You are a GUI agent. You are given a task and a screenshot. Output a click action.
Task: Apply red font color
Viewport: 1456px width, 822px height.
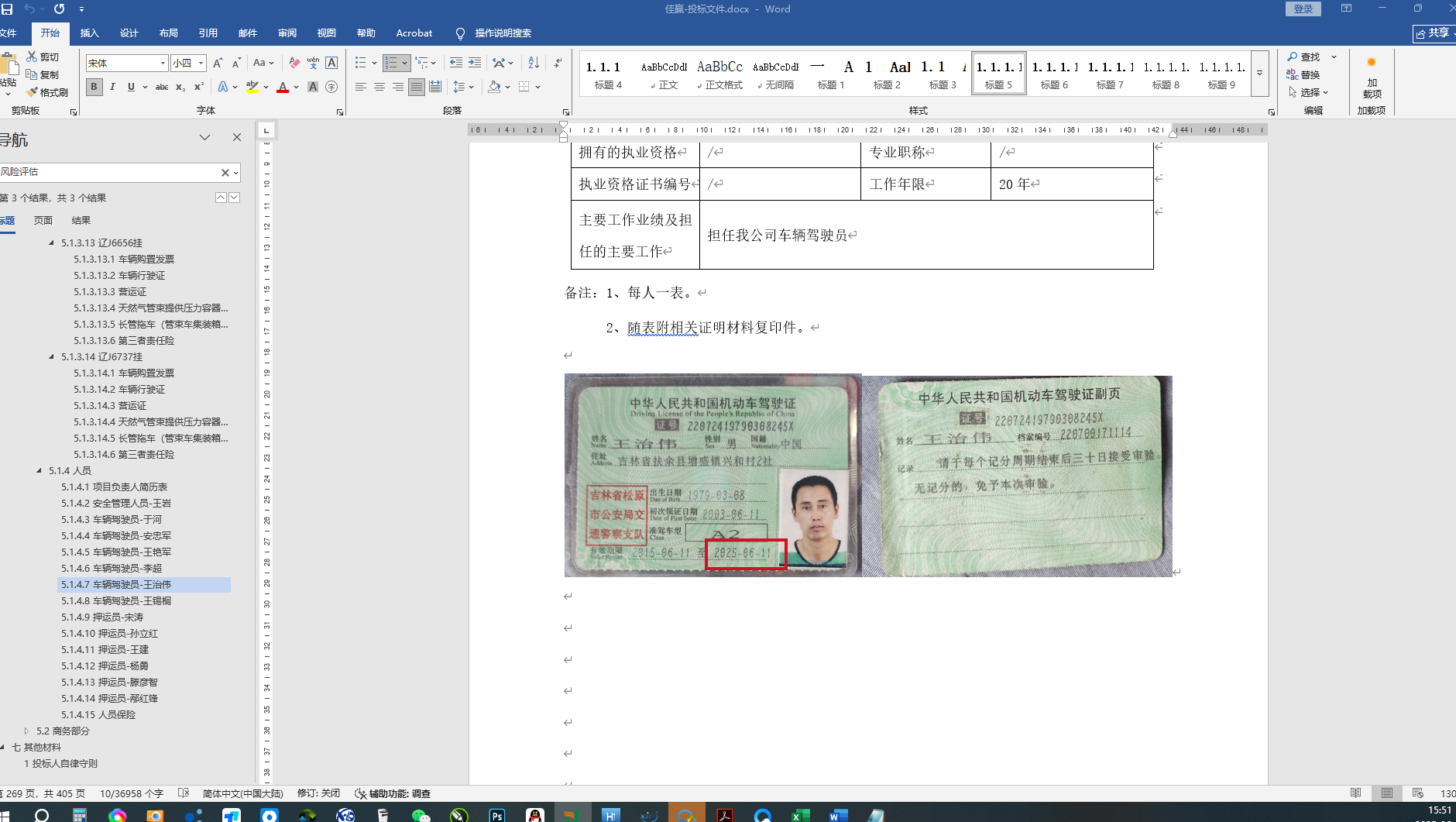coord(283,87)
